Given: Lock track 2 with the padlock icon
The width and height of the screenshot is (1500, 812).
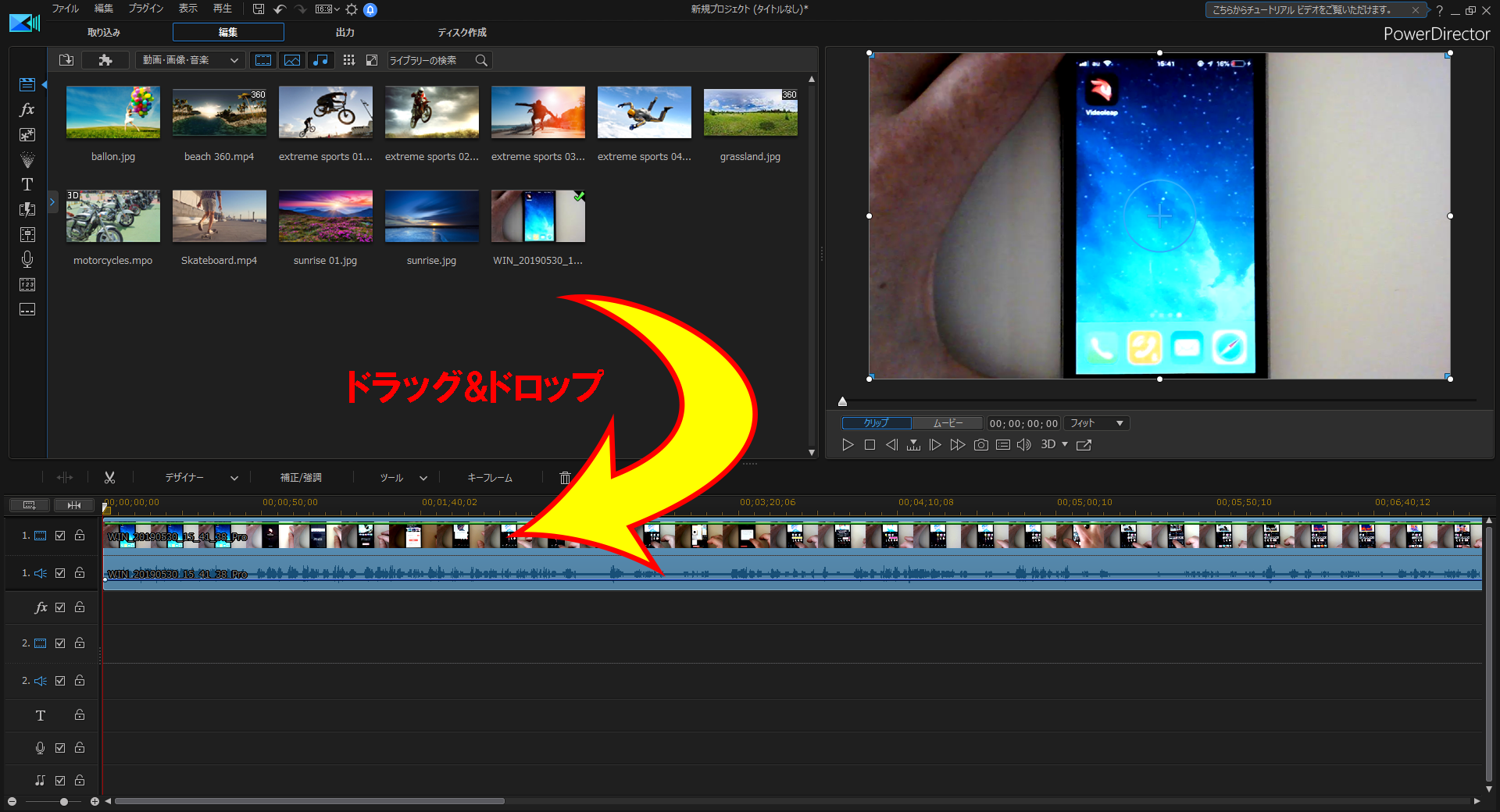Looking at the screenshot, I should (x=79, y=643).
